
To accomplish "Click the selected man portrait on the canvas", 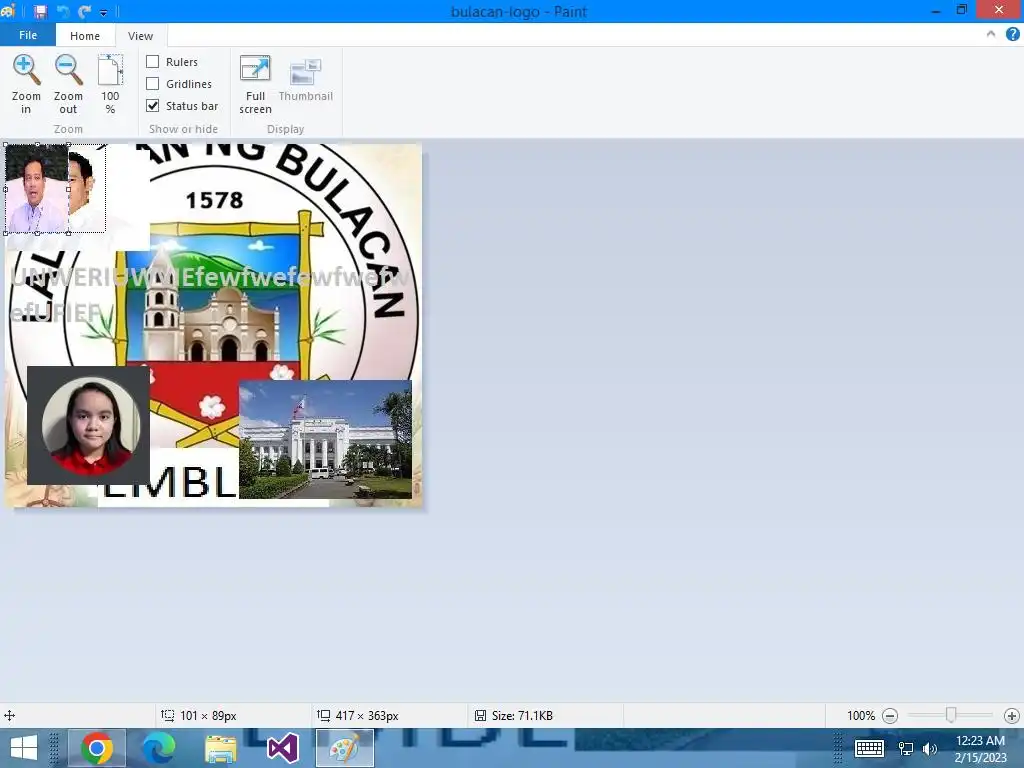I will 37,189.
